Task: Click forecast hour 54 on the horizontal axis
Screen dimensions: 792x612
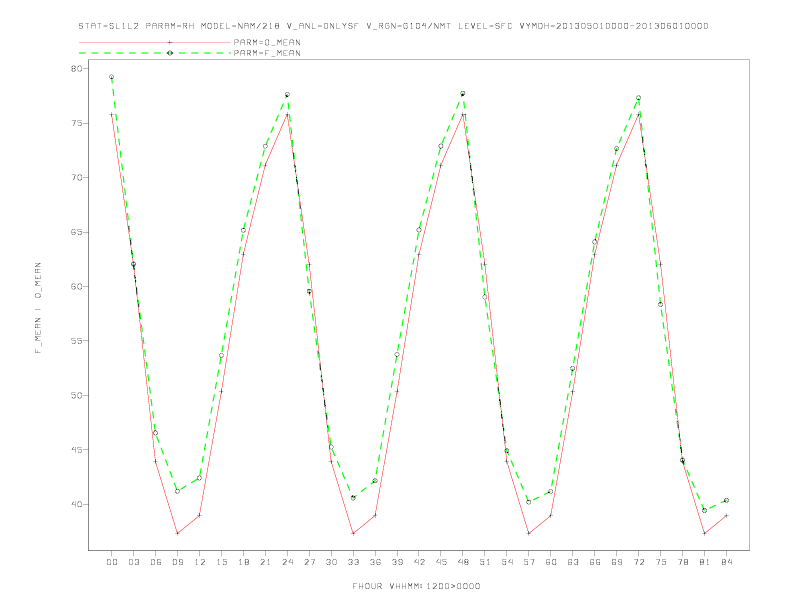Action: click(x=507, y=562)
